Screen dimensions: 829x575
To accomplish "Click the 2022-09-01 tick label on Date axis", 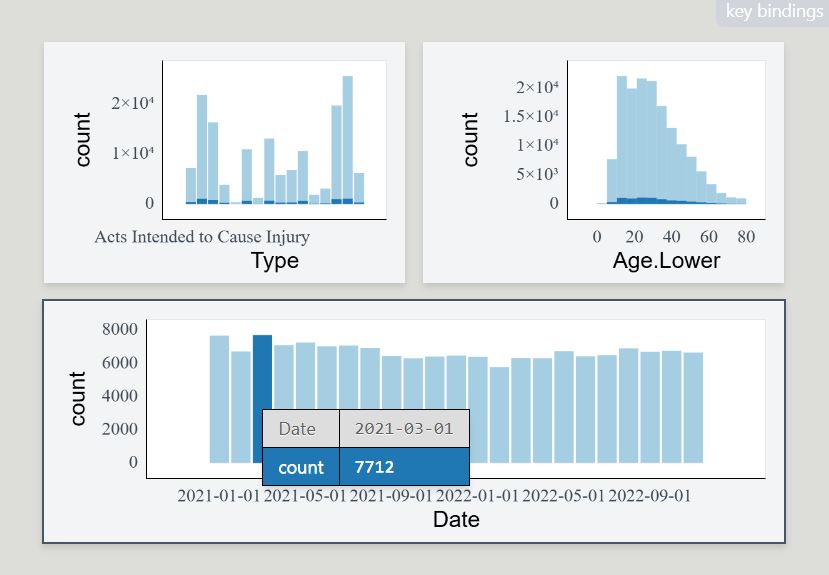I will pos(649,495).
